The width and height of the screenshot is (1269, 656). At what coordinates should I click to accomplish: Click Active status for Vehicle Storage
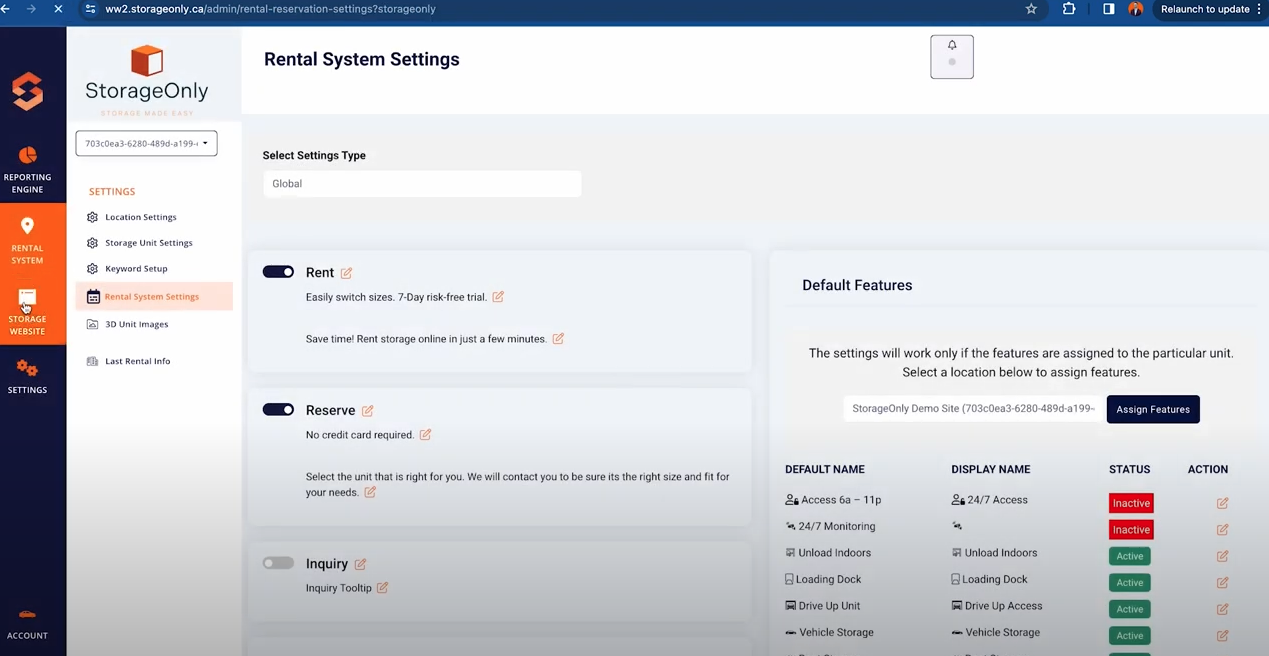point(1130,636)
